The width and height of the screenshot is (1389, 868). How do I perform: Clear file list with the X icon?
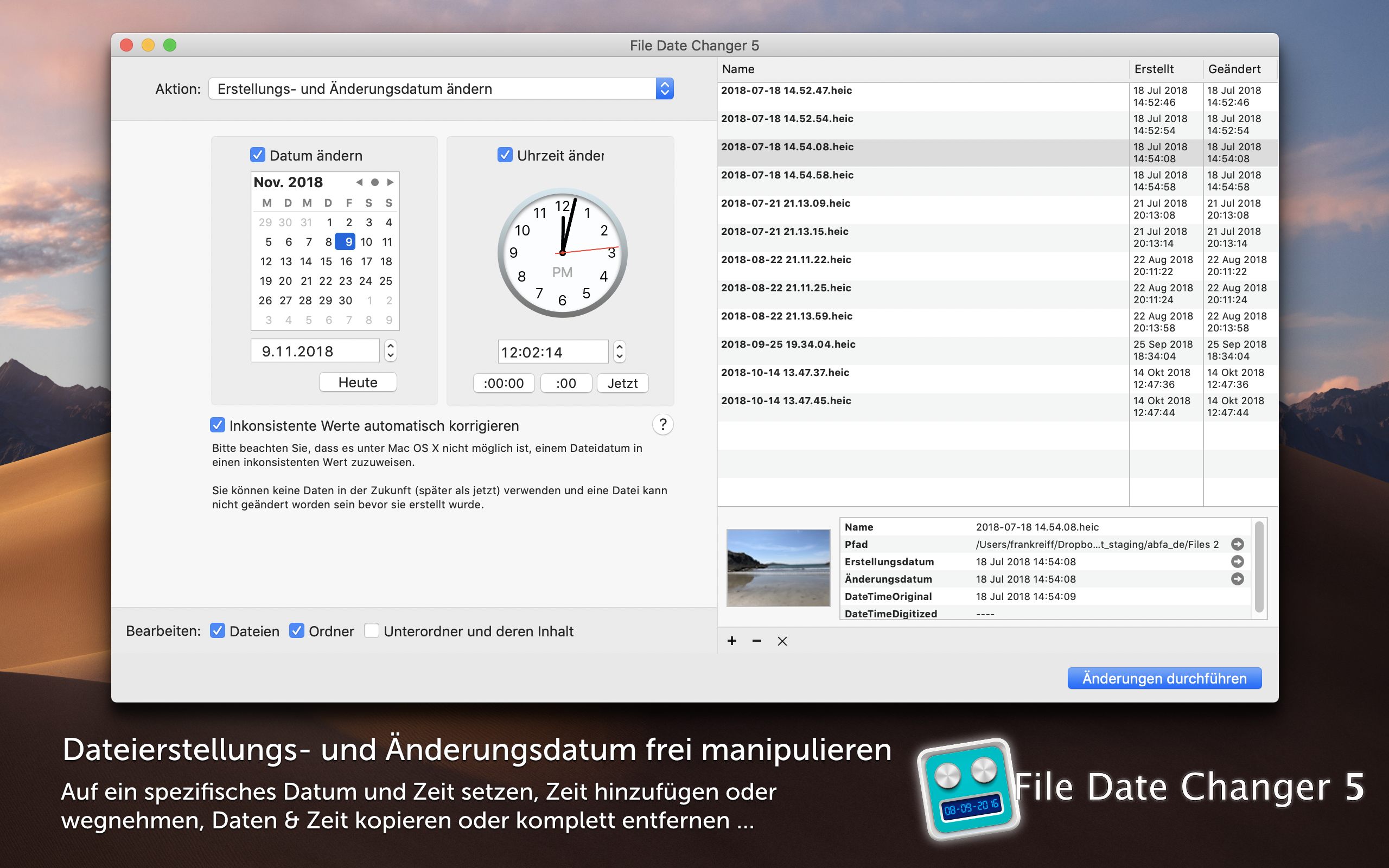782,641
